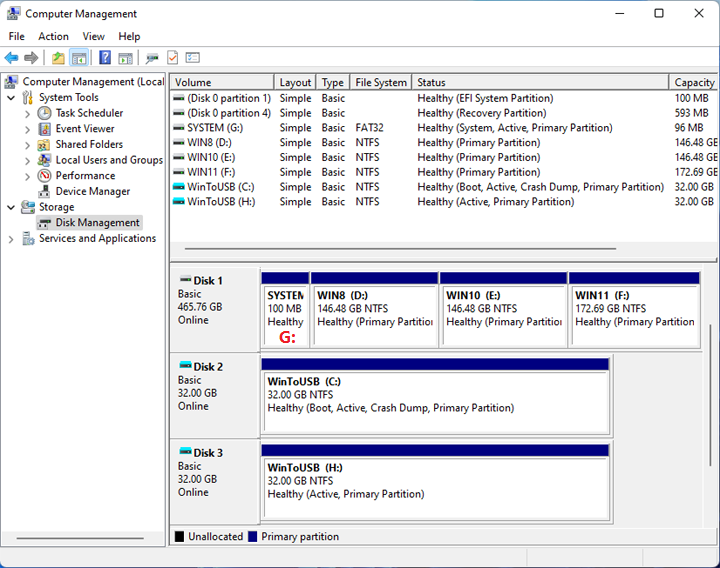Open the View menu
The height and width of the screenshot is (568, 720).
point(94,36)
